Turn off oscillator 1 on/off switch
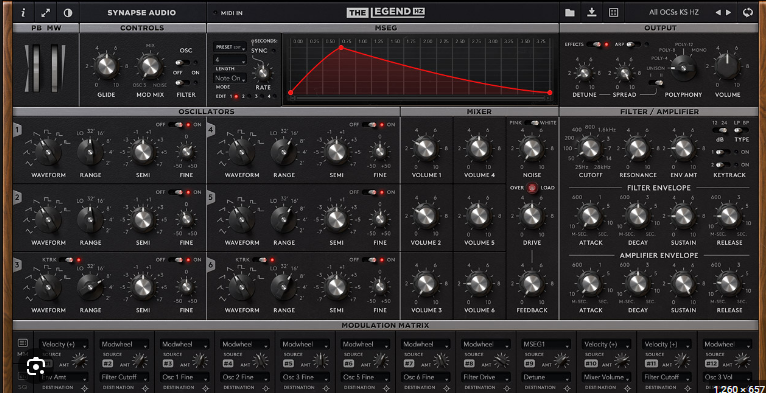 pyautogui.click(x=176, y=125)
